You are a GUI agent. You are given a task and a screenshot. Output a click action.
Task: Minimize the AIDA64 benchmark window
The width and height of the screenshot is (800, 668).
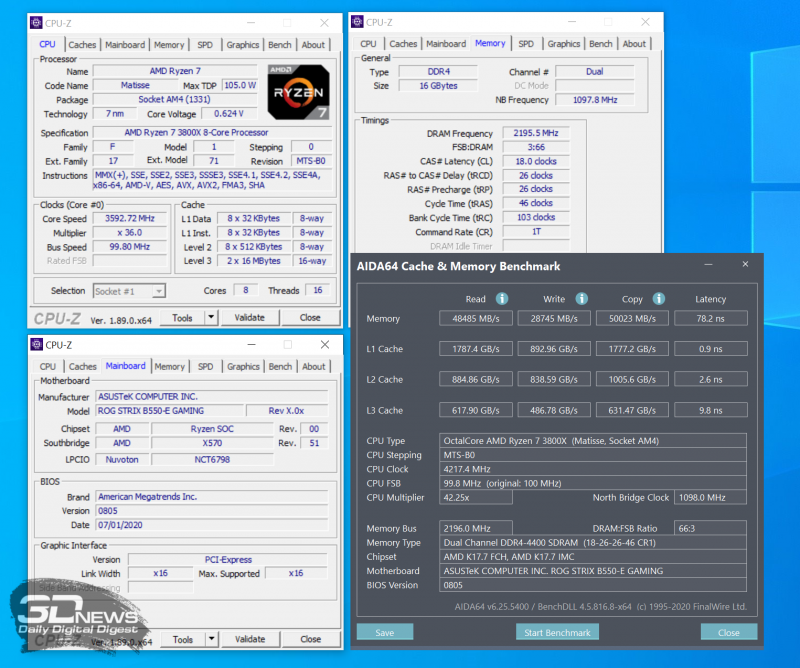(x=708, y=264)
